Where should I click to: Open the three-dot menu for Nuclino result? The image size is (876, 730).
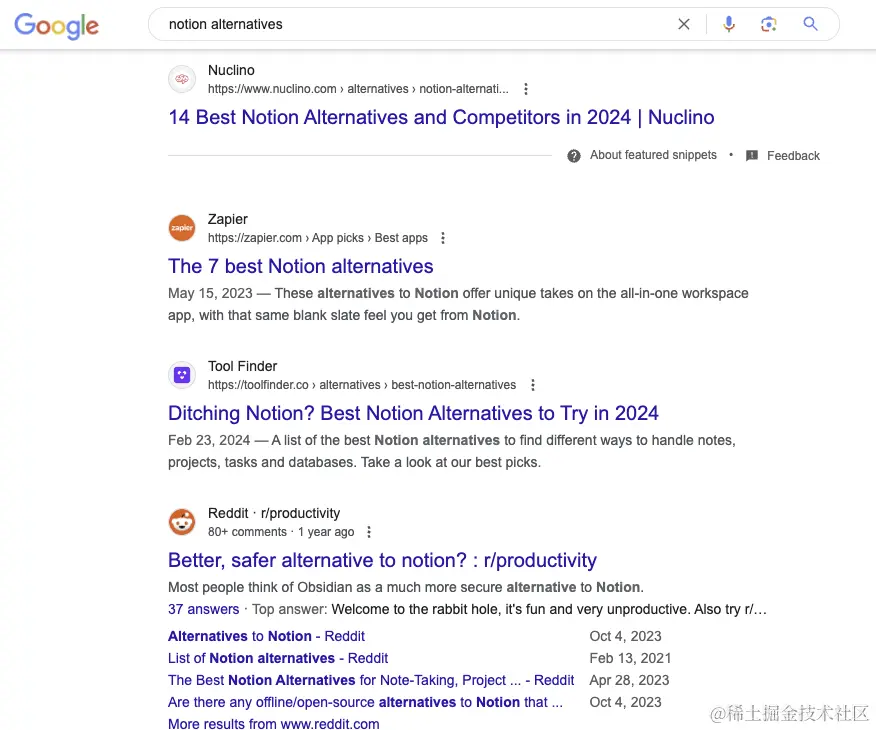tap(526, 89)
